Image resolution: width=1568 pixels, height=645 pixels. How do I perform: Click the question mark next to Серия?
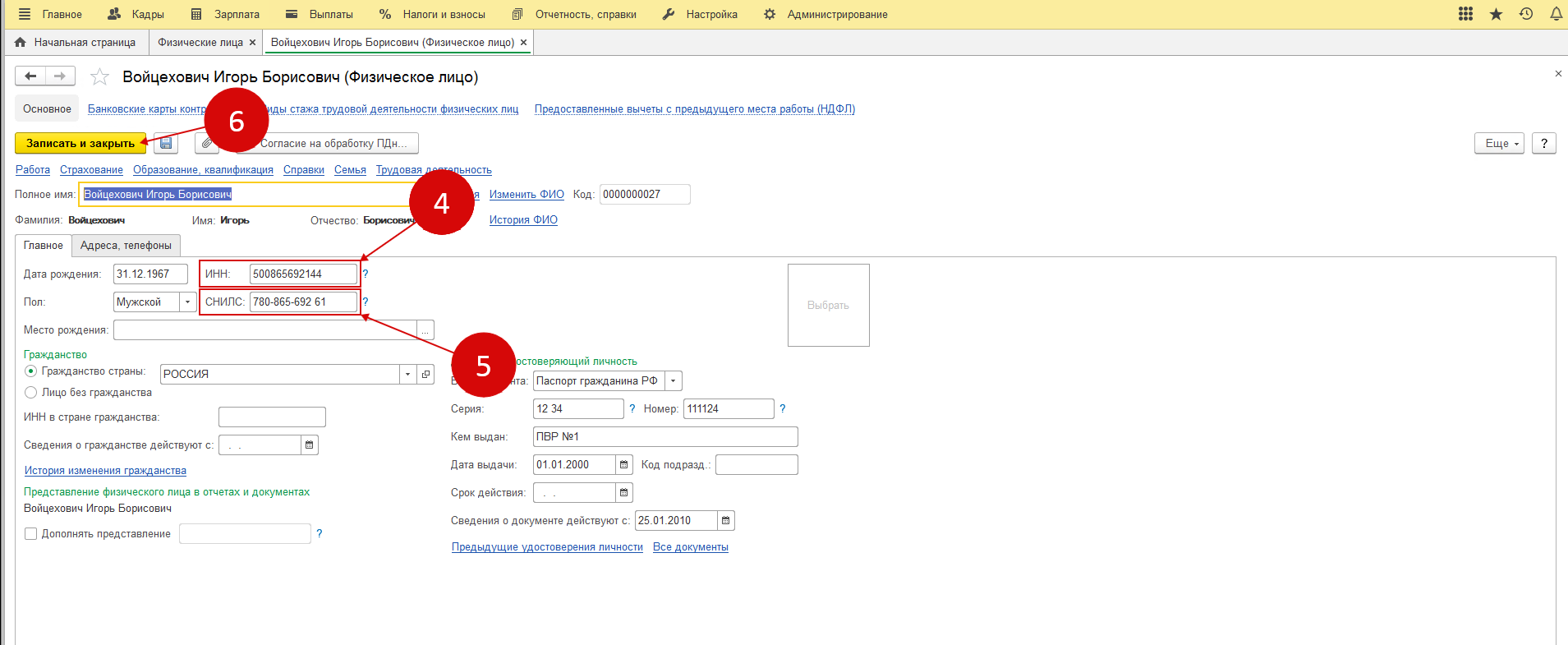coord(632,408)
